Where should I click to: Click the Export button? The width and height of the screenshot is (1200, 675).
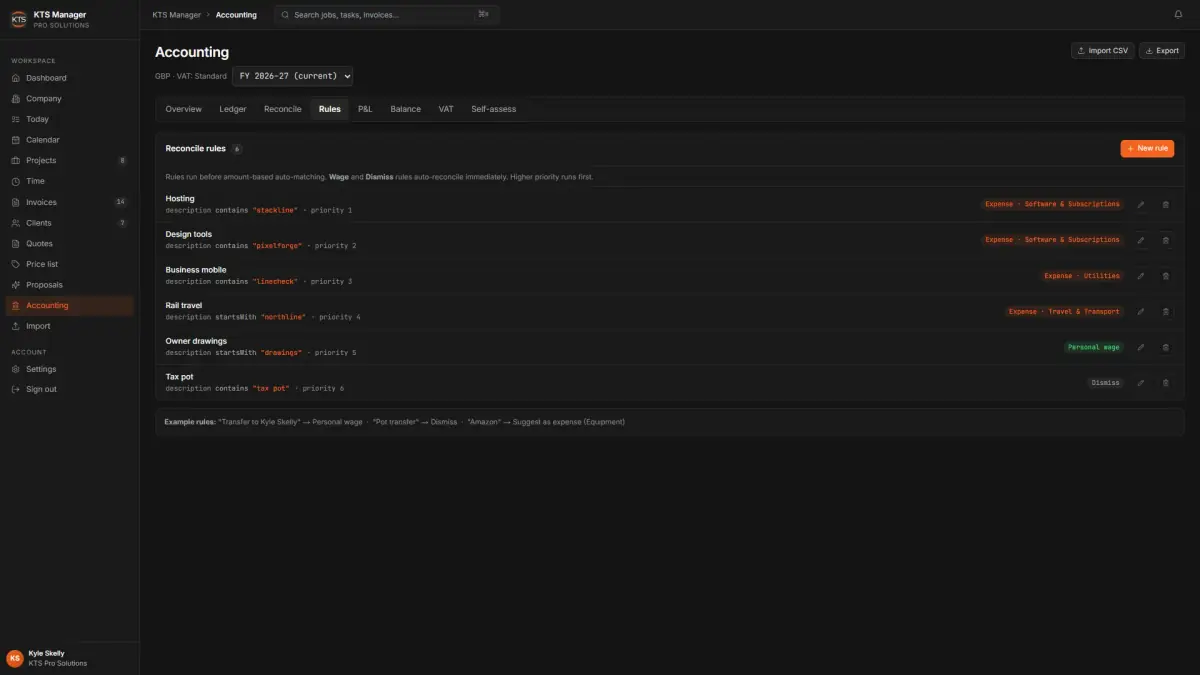pyautogui.click(x=1162, y=51)
